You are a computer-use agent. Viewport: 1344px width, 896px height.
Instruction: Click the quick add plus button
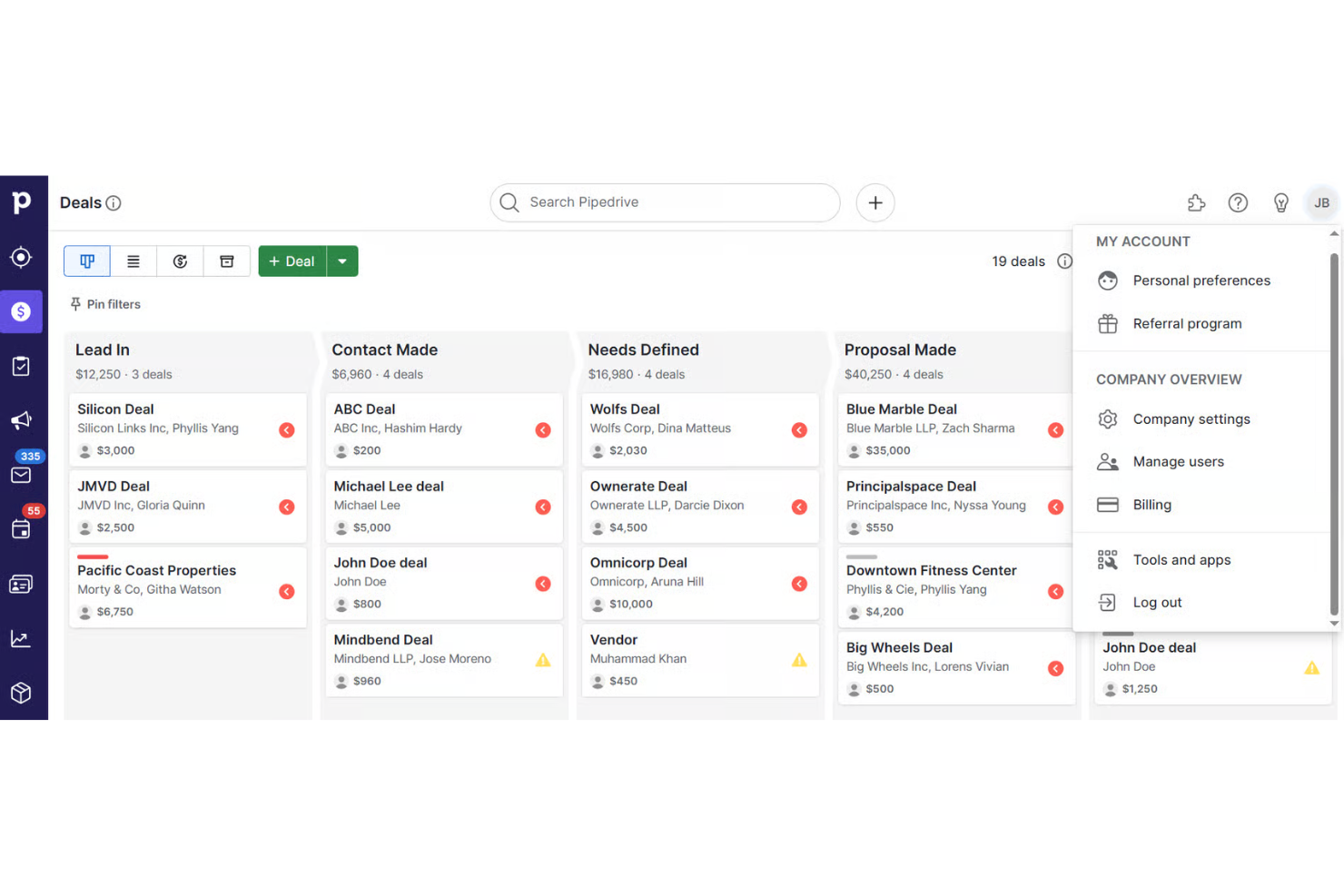(875, 202)
